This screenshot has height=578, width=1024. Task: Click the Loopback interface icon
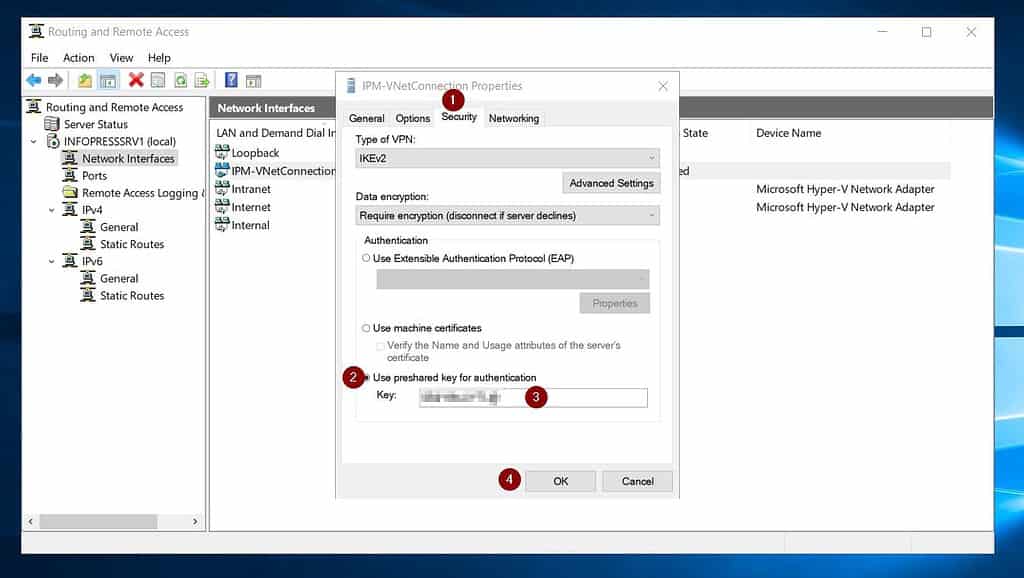(x=222, y=152)
